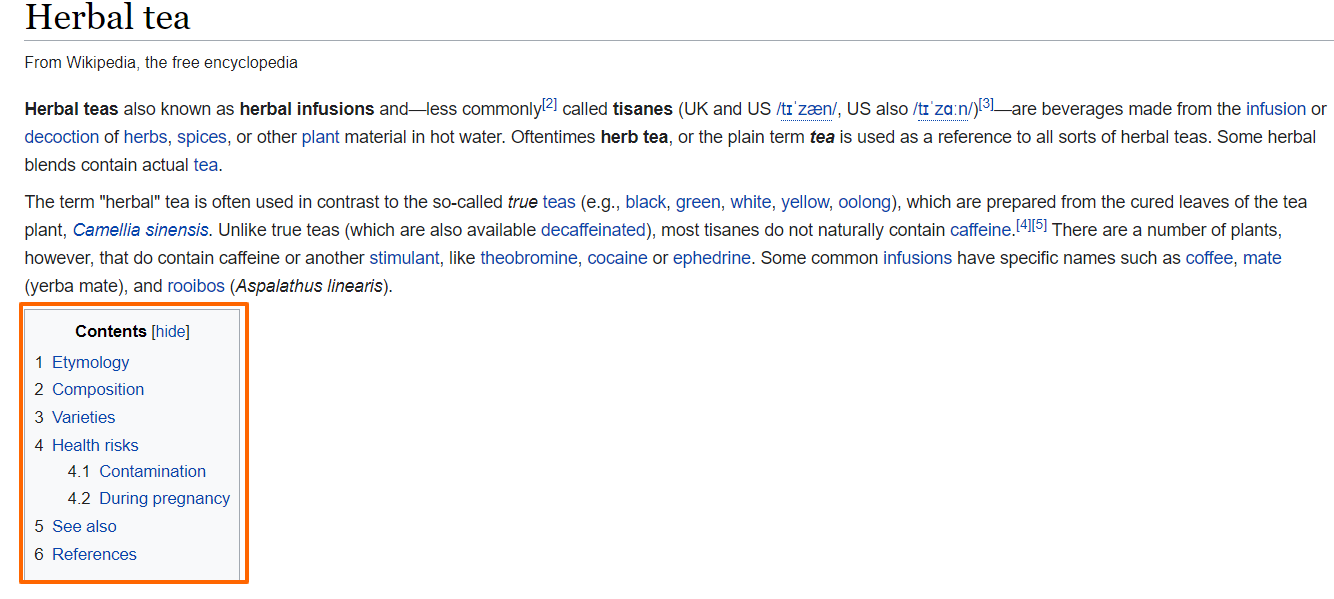Open citation footnote [5]

click(x=1039, y=225)
